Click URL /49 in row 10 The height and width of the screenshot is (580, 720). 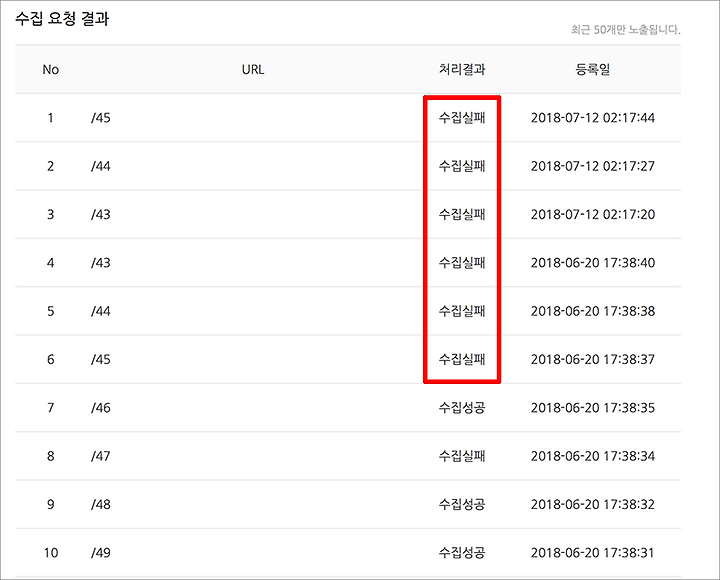101,553
